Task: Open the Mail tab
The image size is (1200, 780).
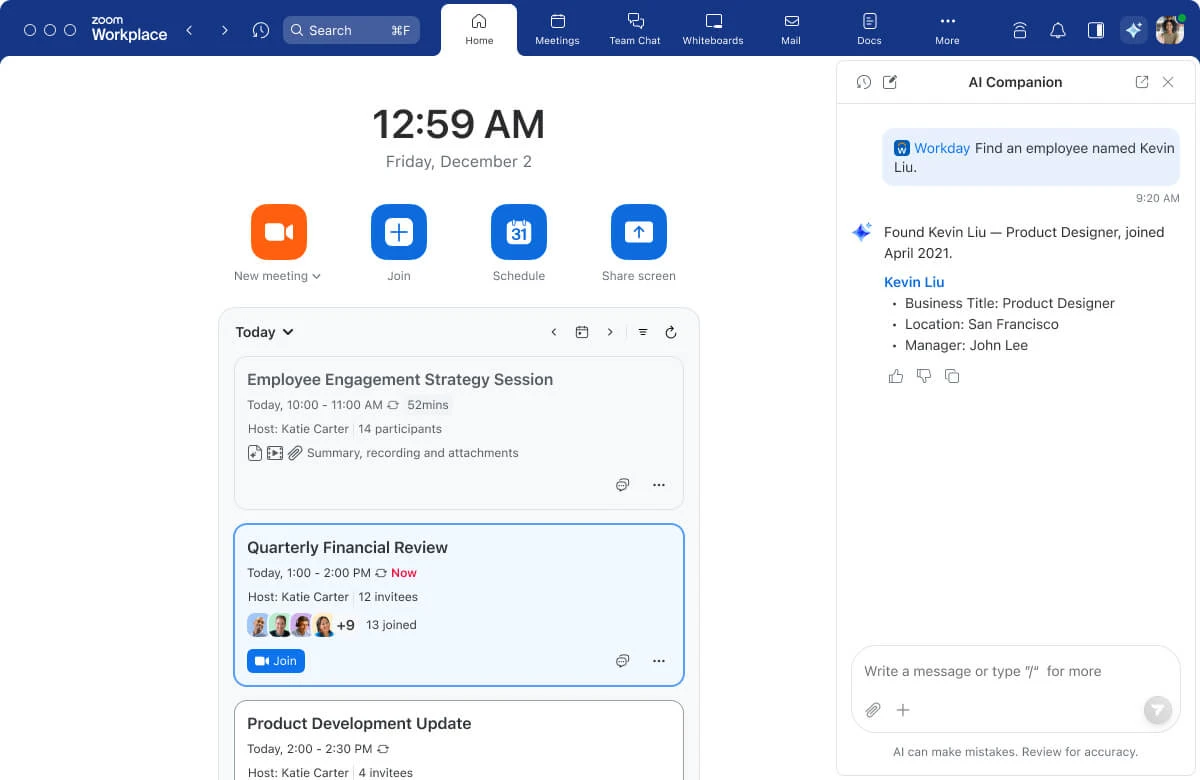Action: pos(791,30)
